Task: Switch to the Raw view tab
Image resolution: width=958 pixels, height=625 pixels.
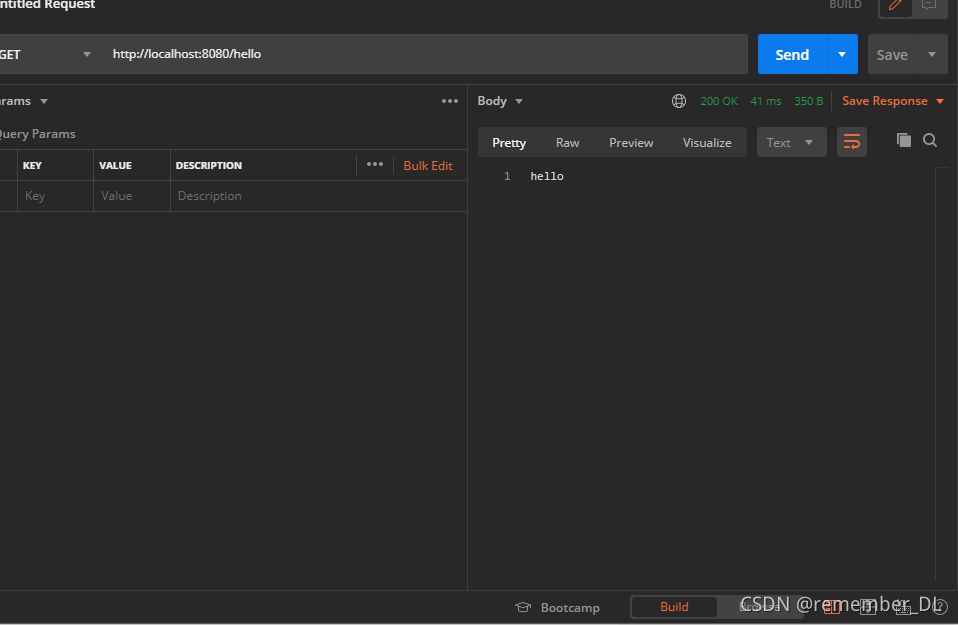Action: pyautogui.click(x=567, y=142)
